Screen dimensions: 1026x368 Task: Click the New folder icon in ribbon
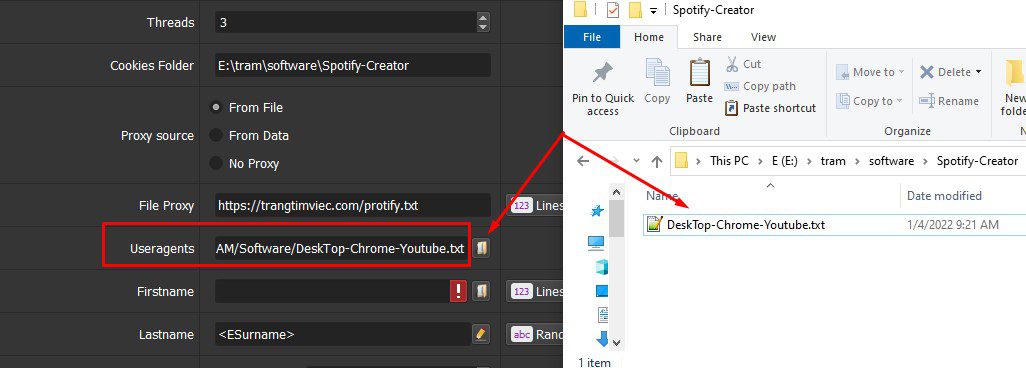[1015, 73]
